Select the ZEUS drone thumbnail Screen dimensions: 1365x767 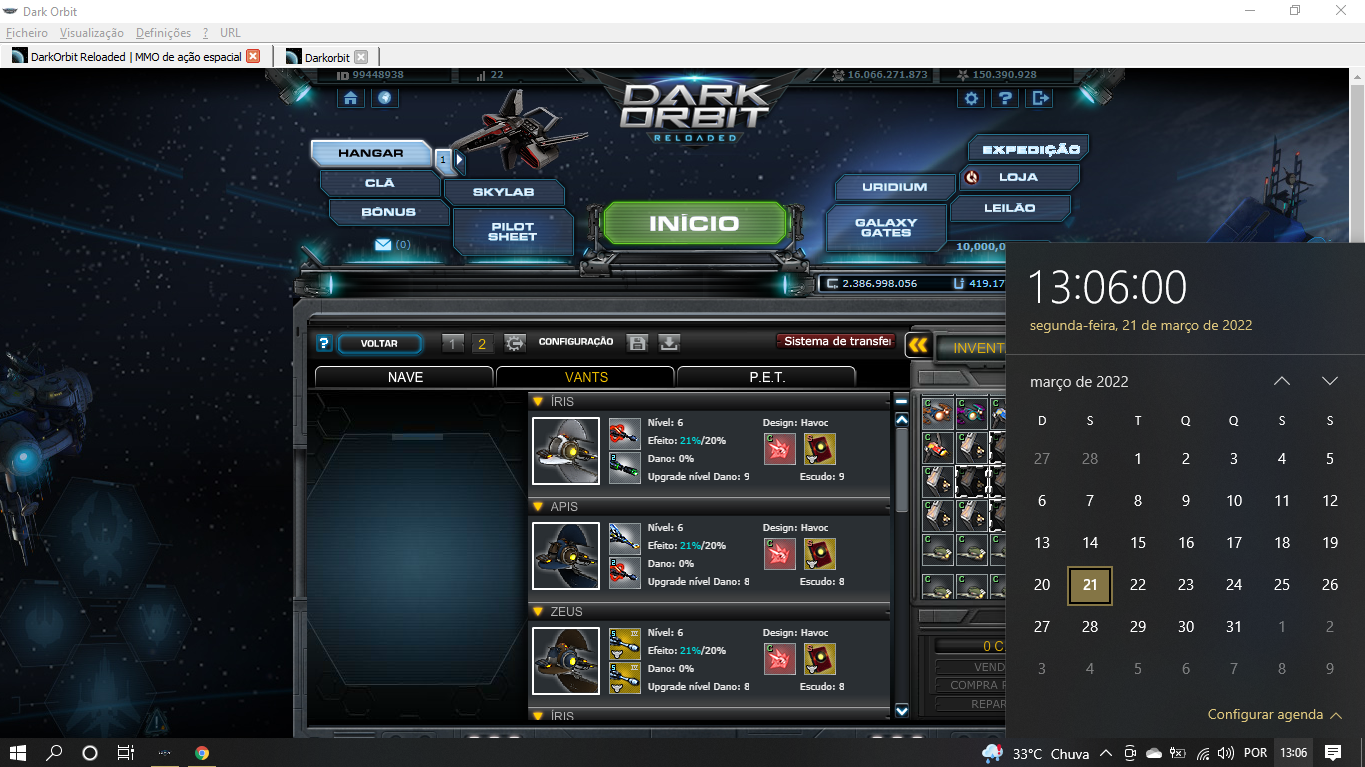pos(566,661)
